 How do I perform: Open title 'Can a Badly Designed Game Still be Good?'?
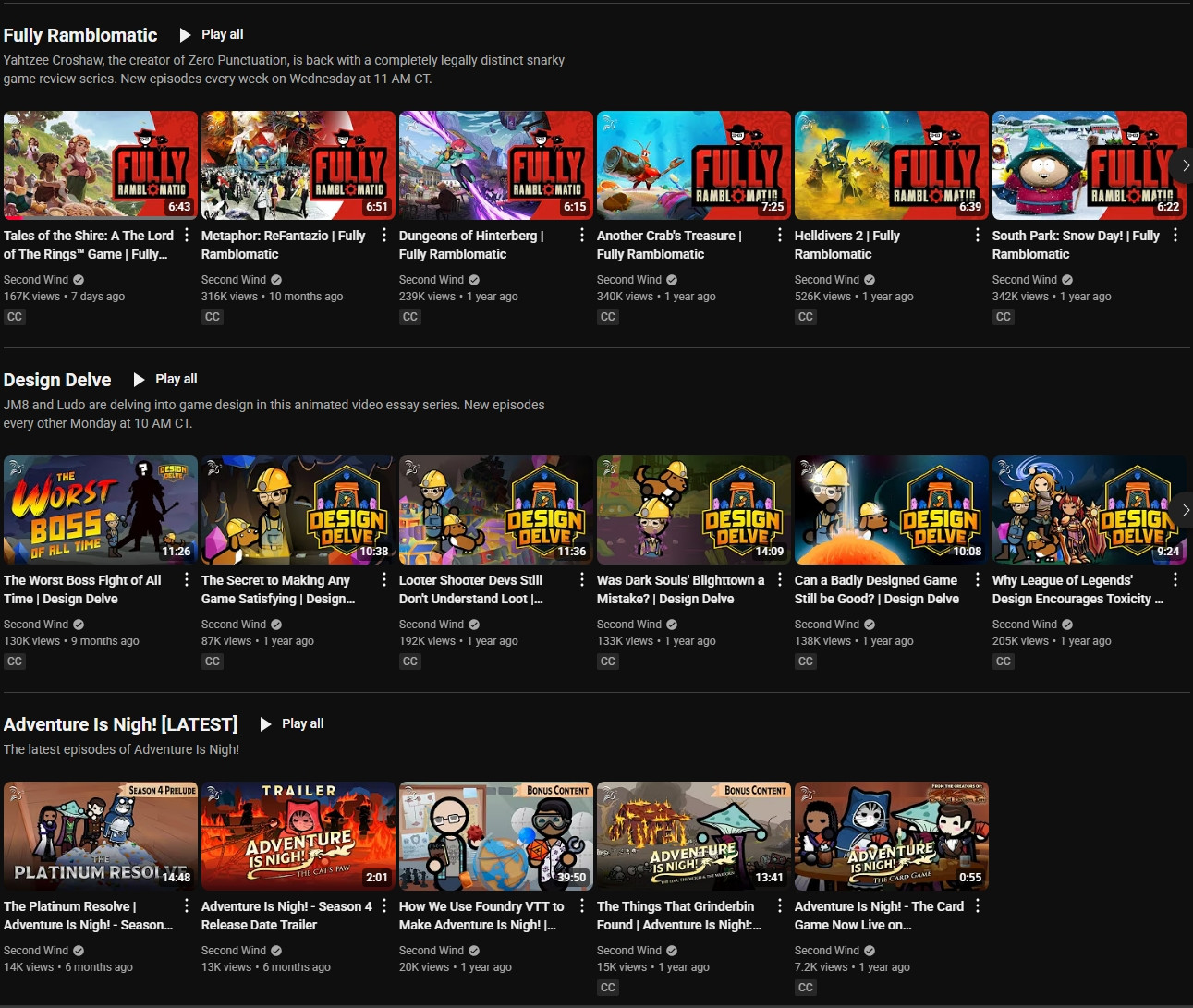(877, 589)
